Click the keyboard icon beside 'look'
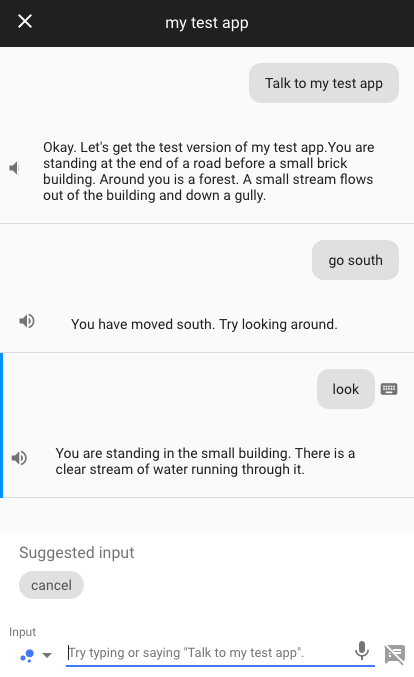Image resolution: width=414 pixels, height=677 pixels. point(389,389)
